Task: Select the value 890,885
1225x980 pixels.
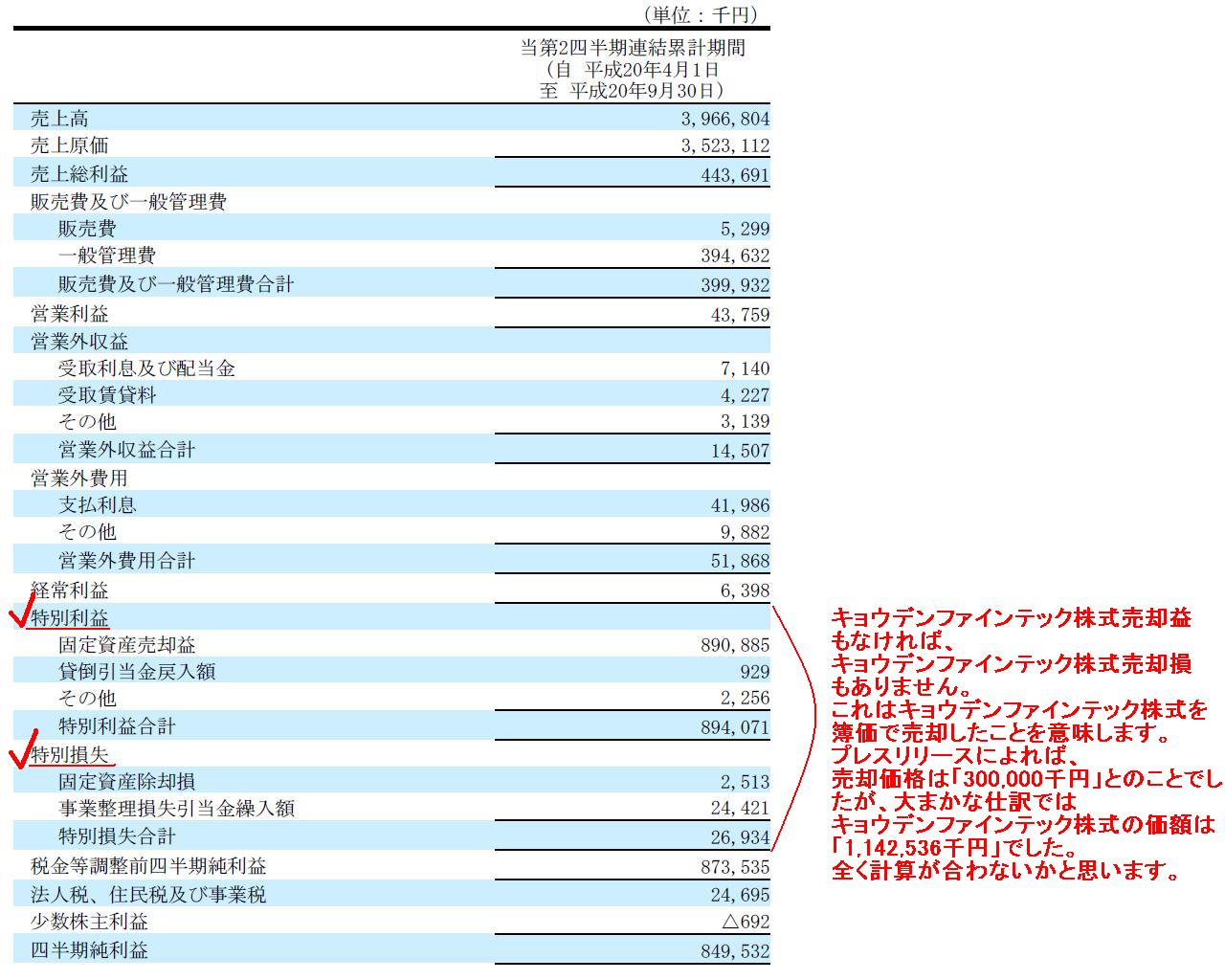Action: pos(737,645)
